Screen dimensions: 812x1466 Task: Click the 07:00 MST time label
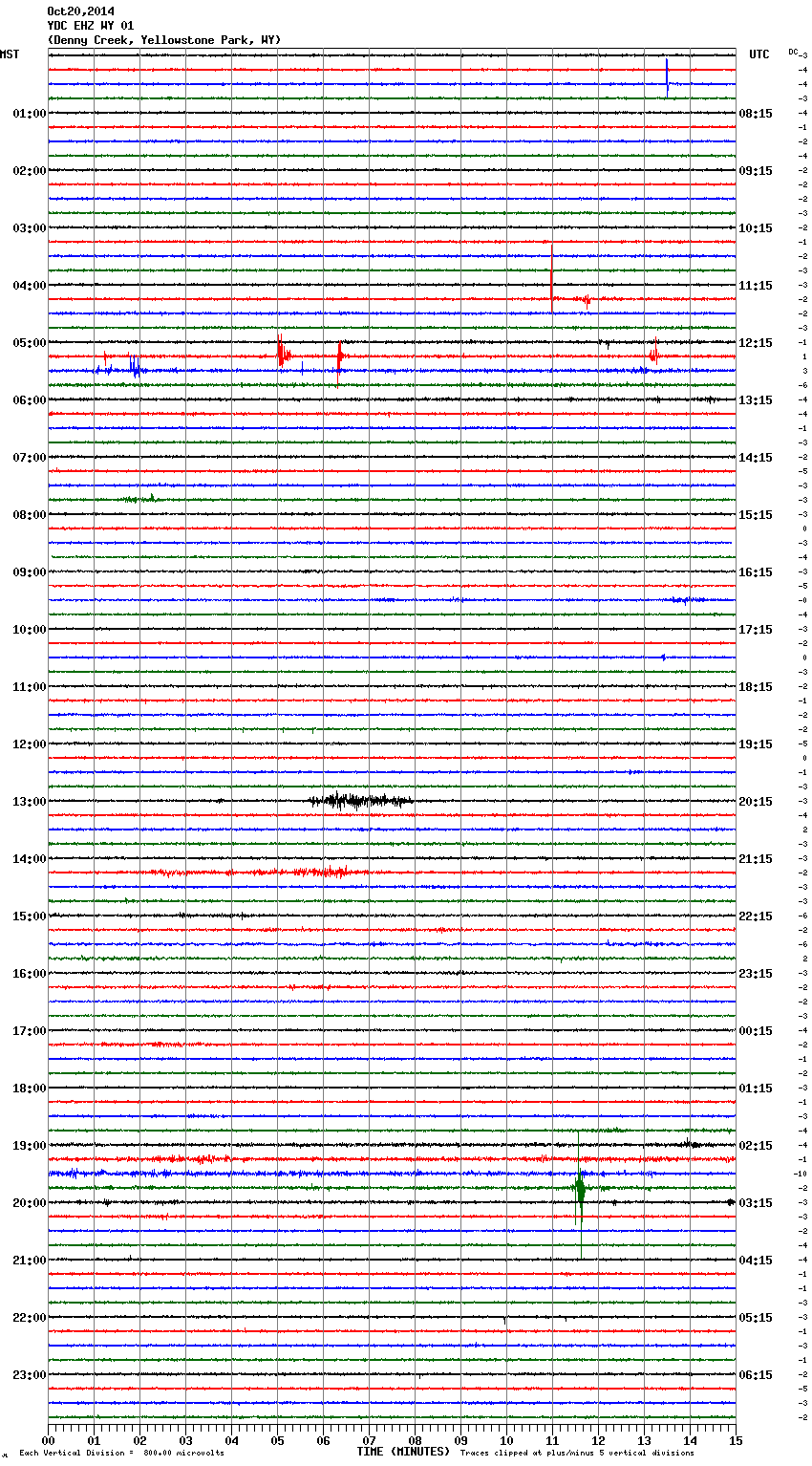click(x=29, y=458)
